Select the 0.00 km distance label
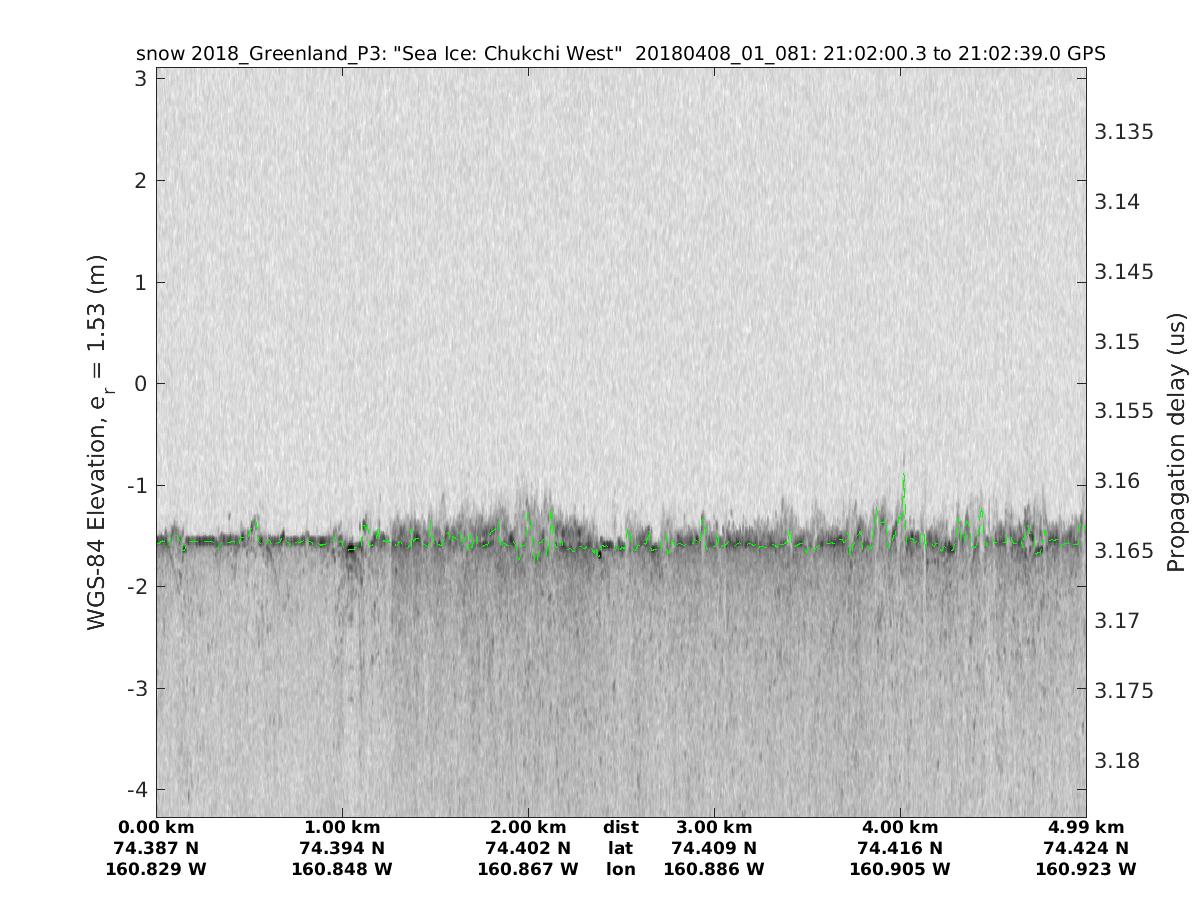1200x900 pixels. tap(156, 827)
